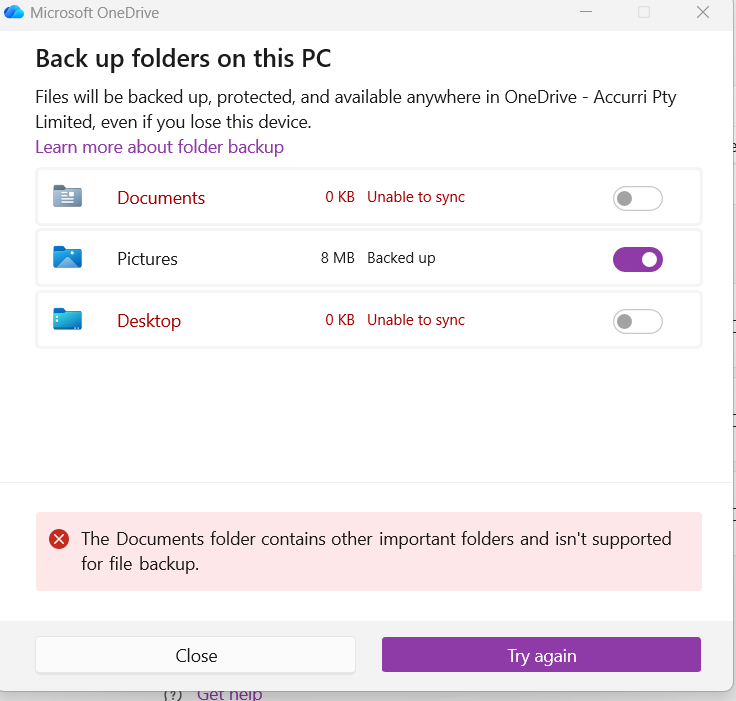Click the help question mark icon
This screenshot has width=736, height=701.
click(x=172, y=694)
